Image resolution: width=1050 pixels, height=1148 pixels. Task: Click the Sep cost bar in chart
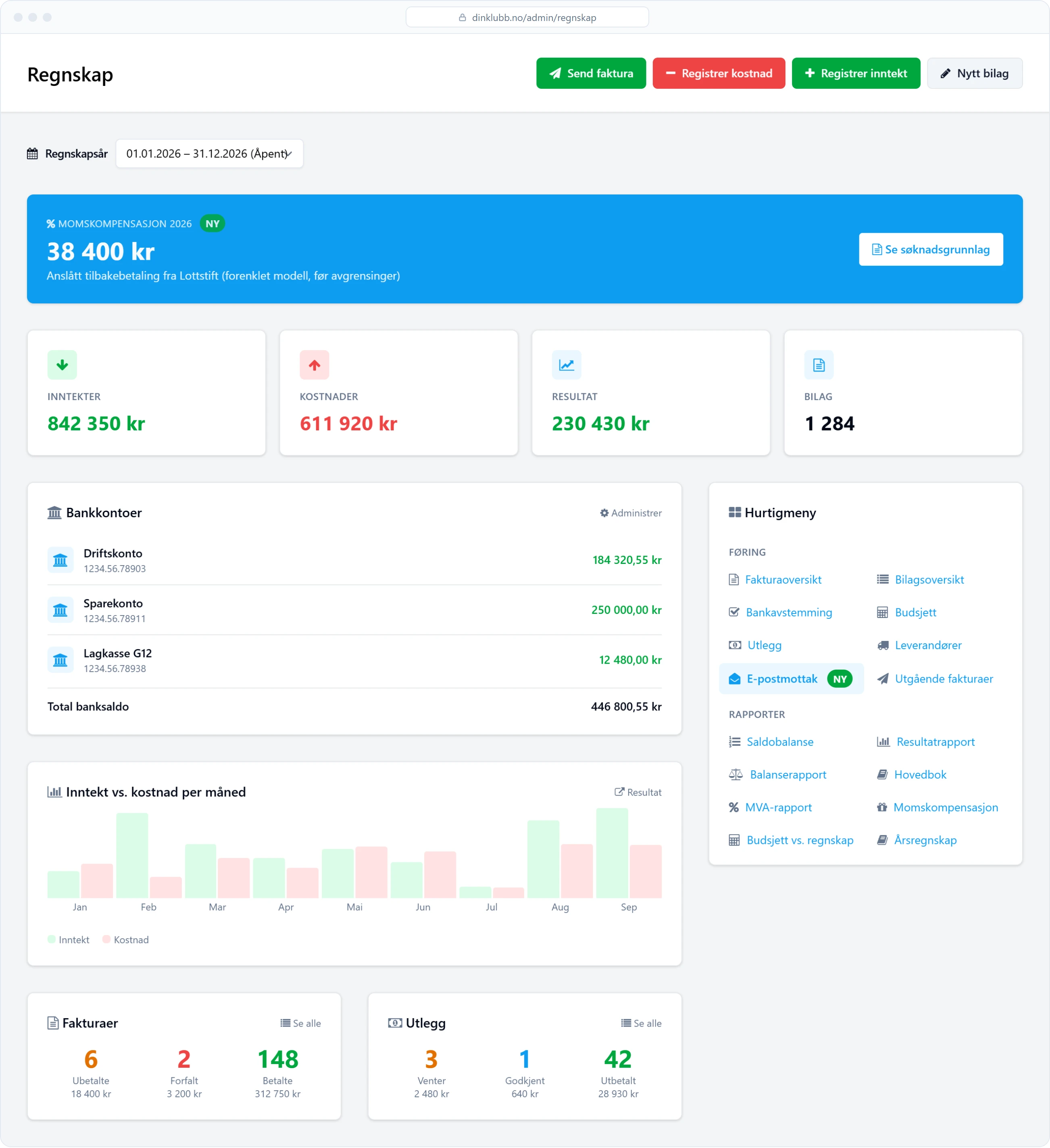click(x=646, y=872)
